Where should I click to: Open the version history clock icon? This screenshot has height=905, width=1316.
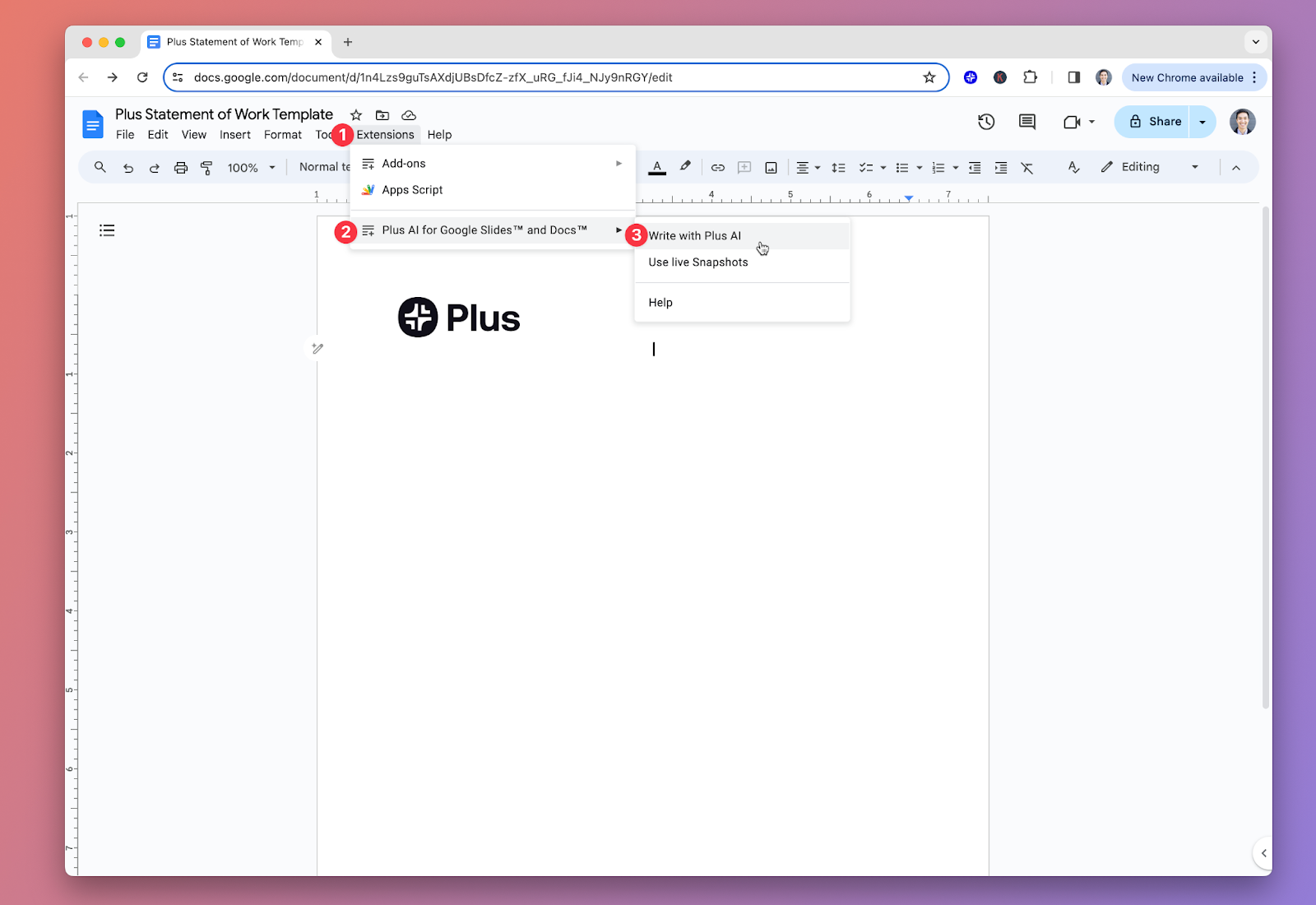click(986, 122)
